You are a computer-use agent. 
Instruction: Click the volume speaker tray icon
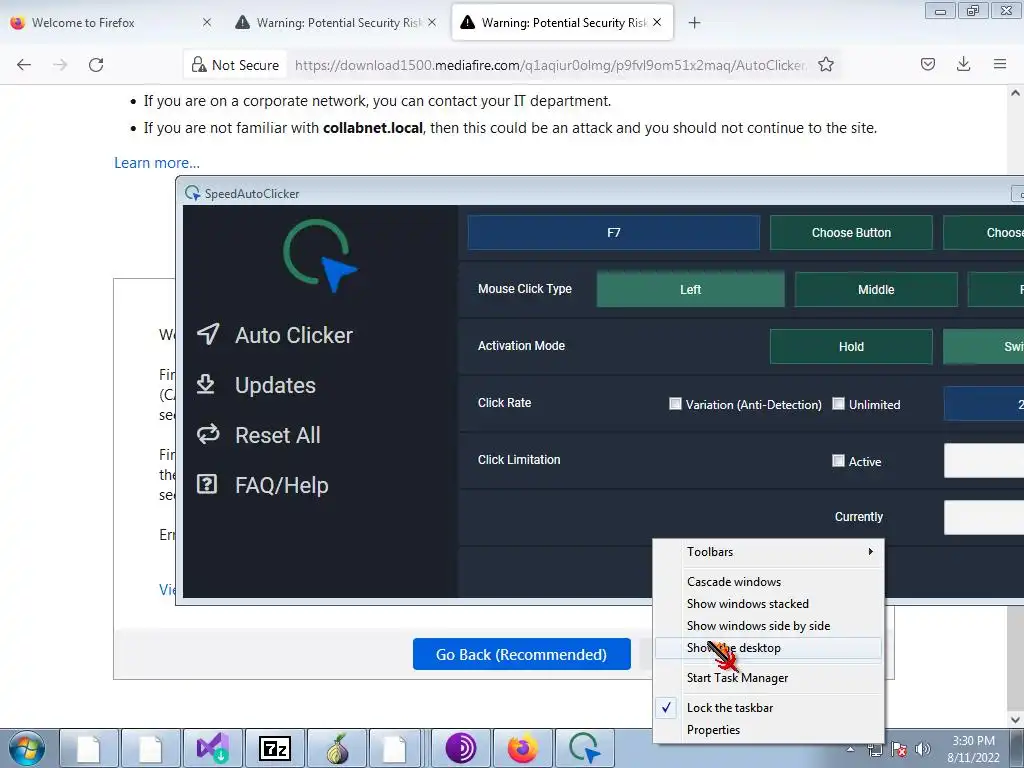[922, 750]
